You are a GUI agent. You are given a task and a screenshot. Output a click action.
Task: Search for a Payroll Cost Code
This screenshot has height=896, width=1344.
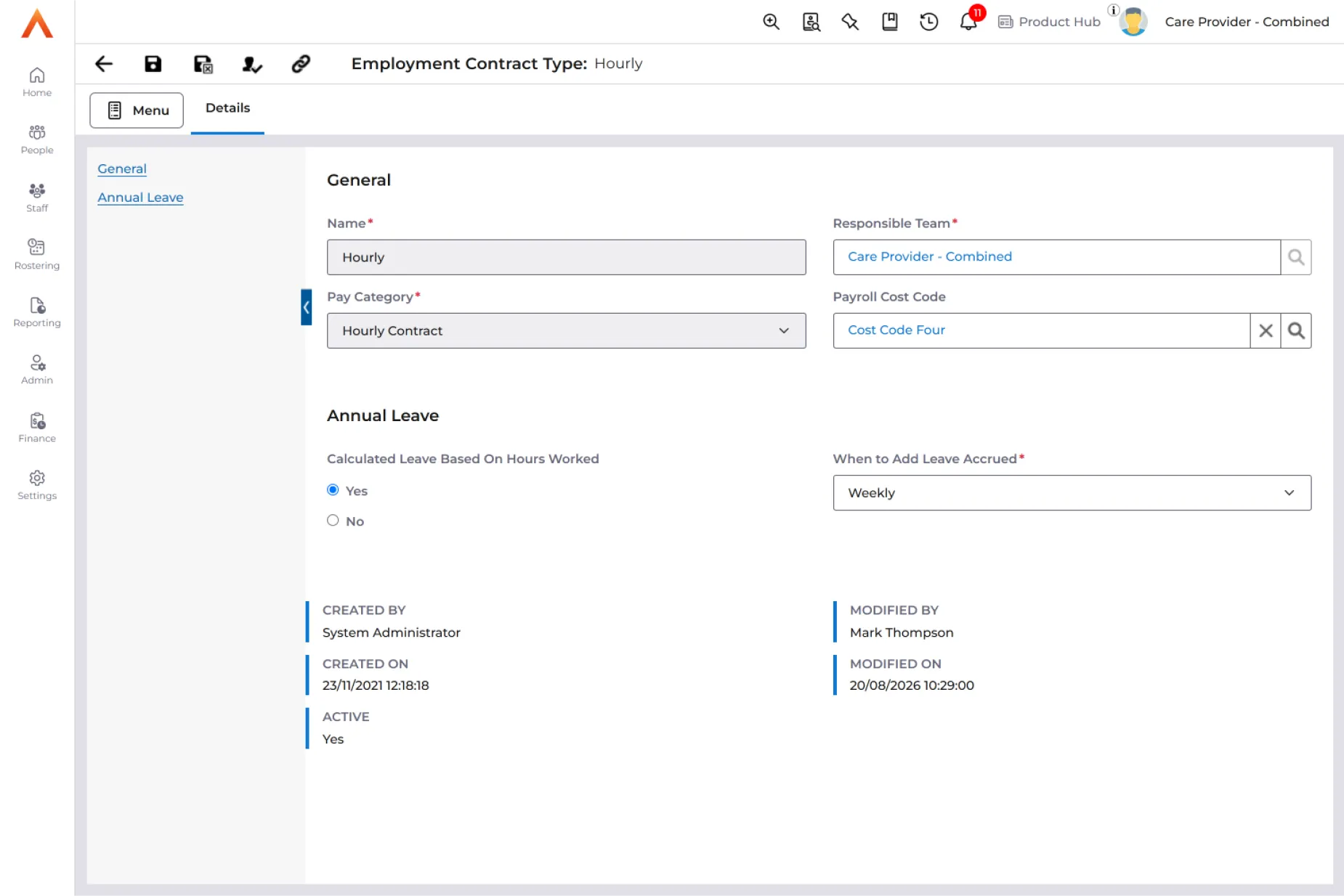(1295, 330)
